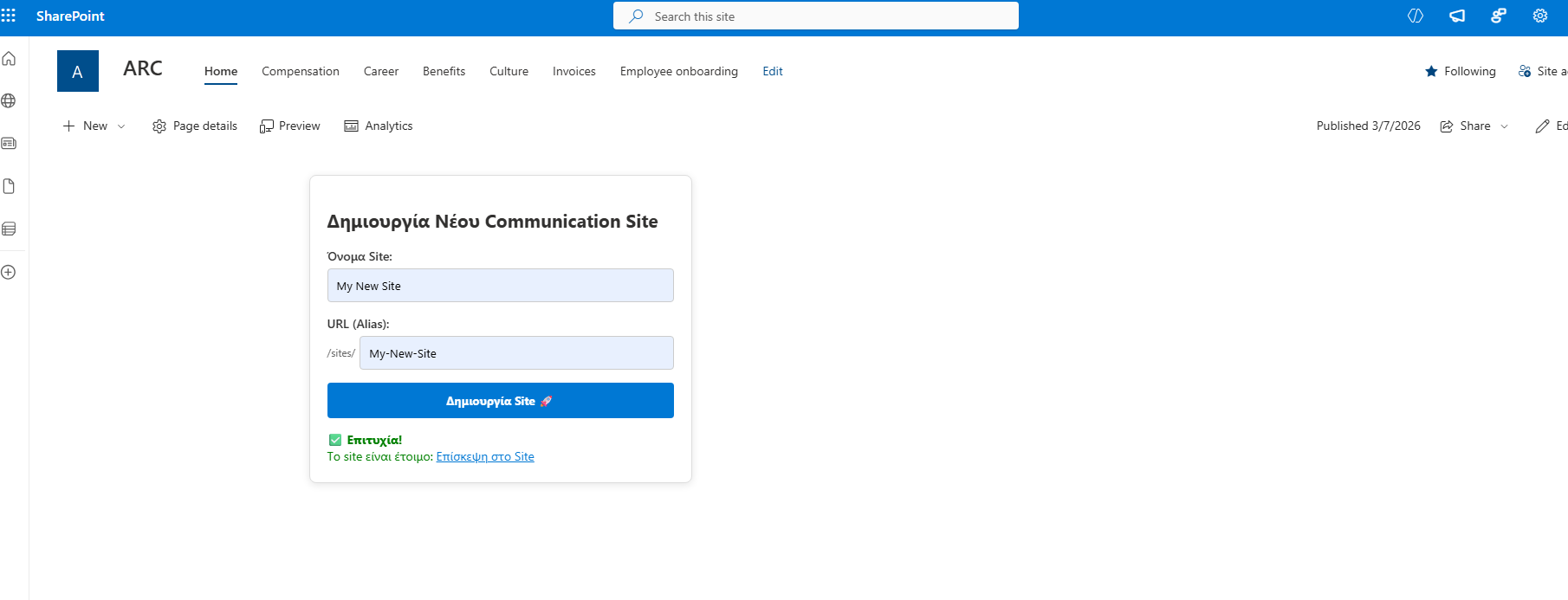Click the Home icon in left sidebar
The height and width of the screenshot is (600, 1568).
pyautogui.click(x=9, y=59)
